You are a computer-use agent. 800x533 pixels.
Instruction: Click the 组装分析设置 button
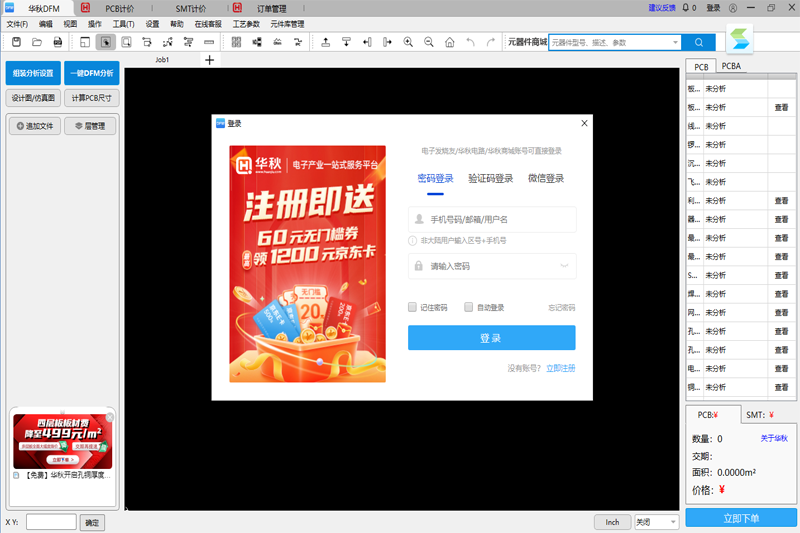click(33, 73)
